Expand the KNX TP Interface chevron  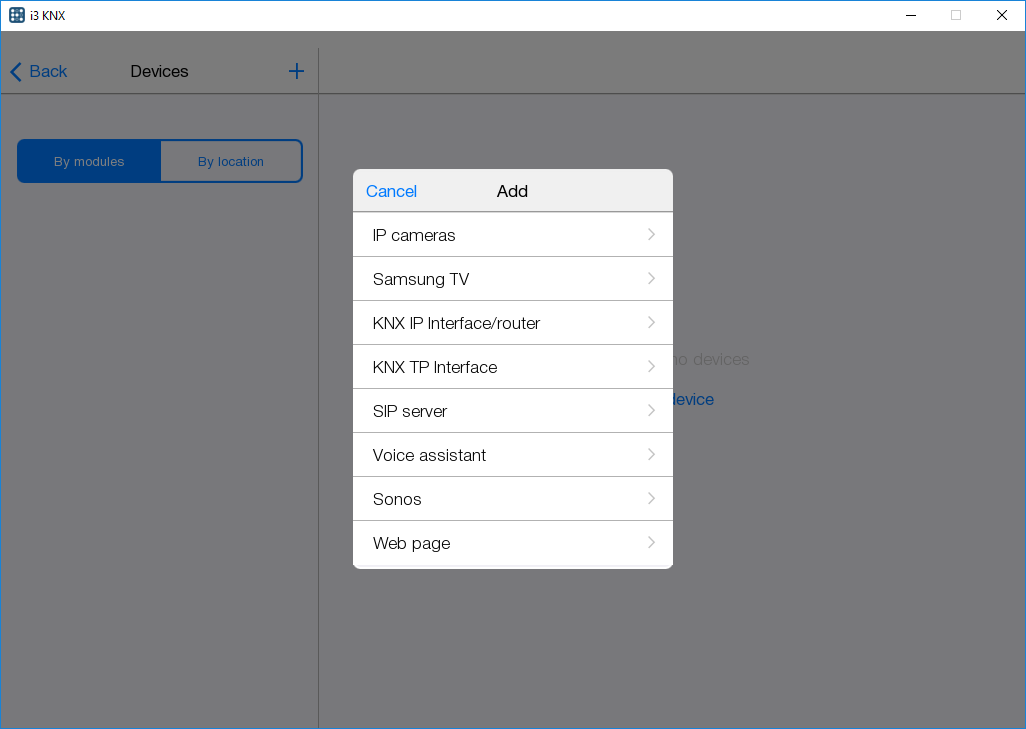coord(651,367)
